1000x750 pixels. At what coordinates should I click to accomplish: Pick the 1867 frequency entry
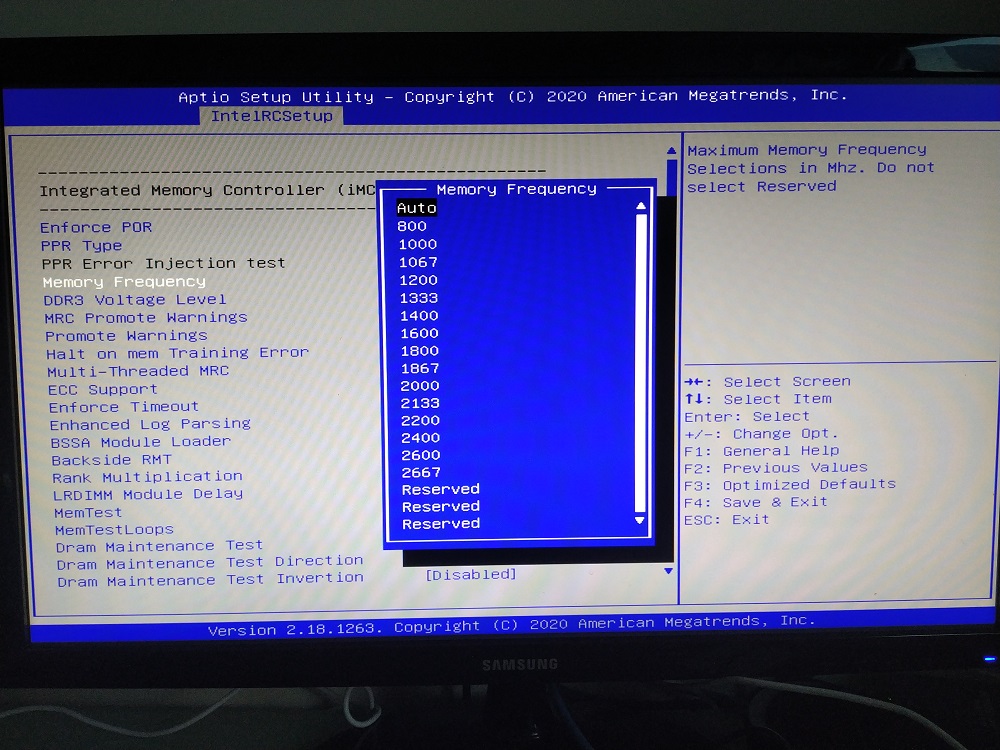(x=420, y=368)
